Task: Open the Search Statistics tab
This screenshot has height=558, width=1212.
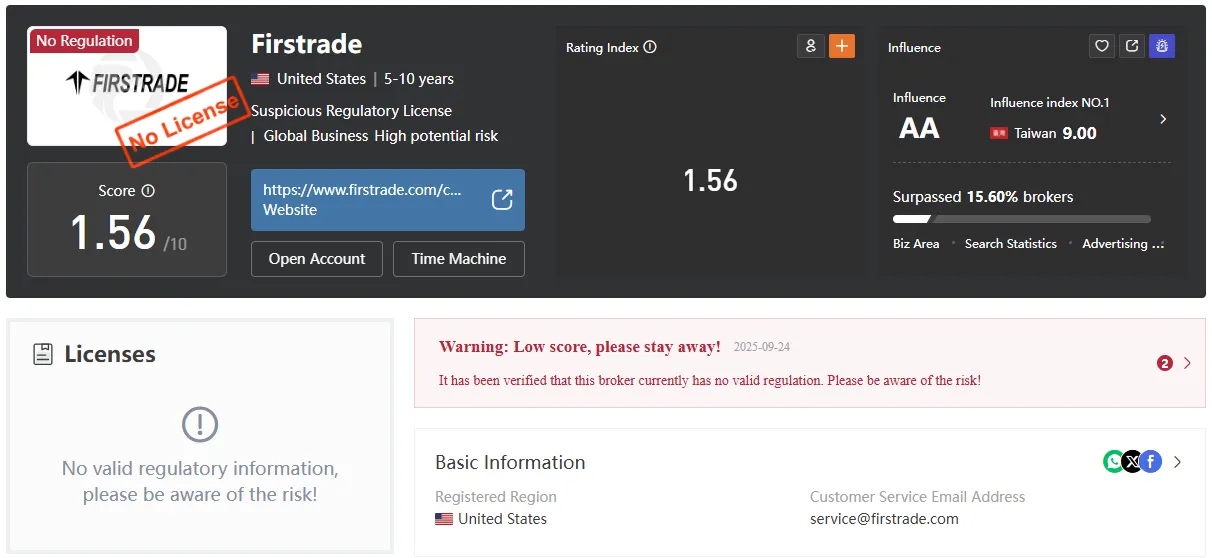Action: [1010, 243]
